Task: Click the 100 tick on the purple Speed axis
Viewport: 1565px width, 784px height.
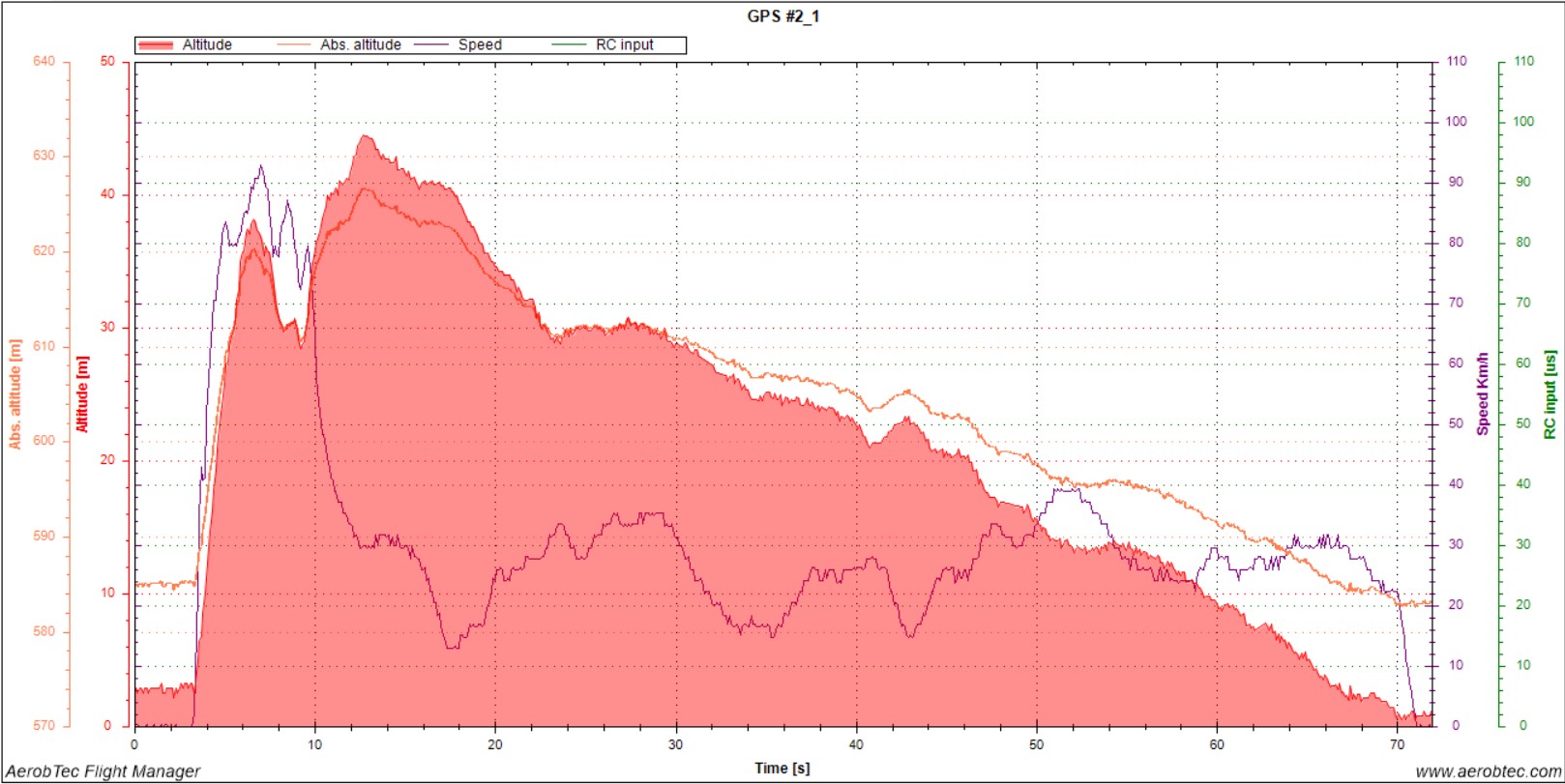Action: (x=1456, y=122)
